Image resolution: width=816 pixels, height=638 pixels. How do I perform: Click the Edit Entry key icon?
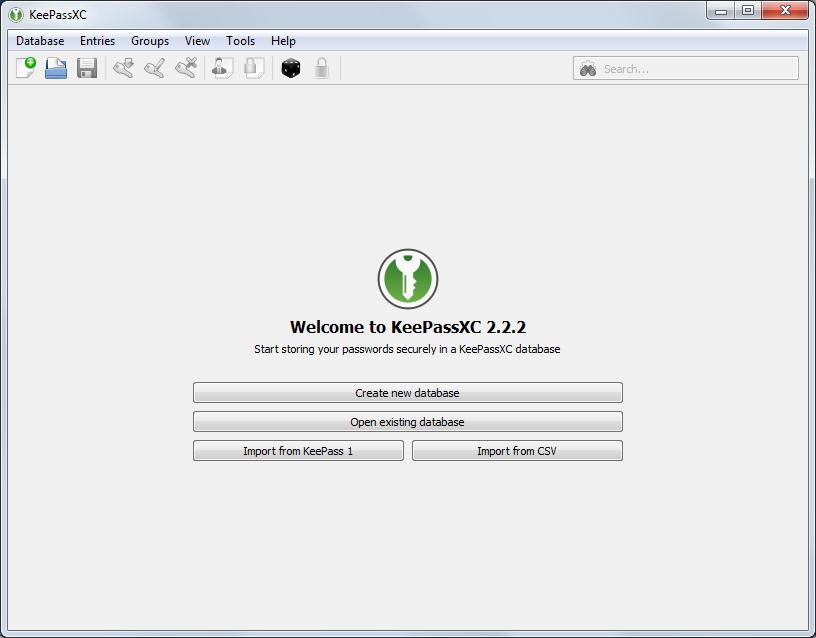pyautogui.click(x=154, y=68)
